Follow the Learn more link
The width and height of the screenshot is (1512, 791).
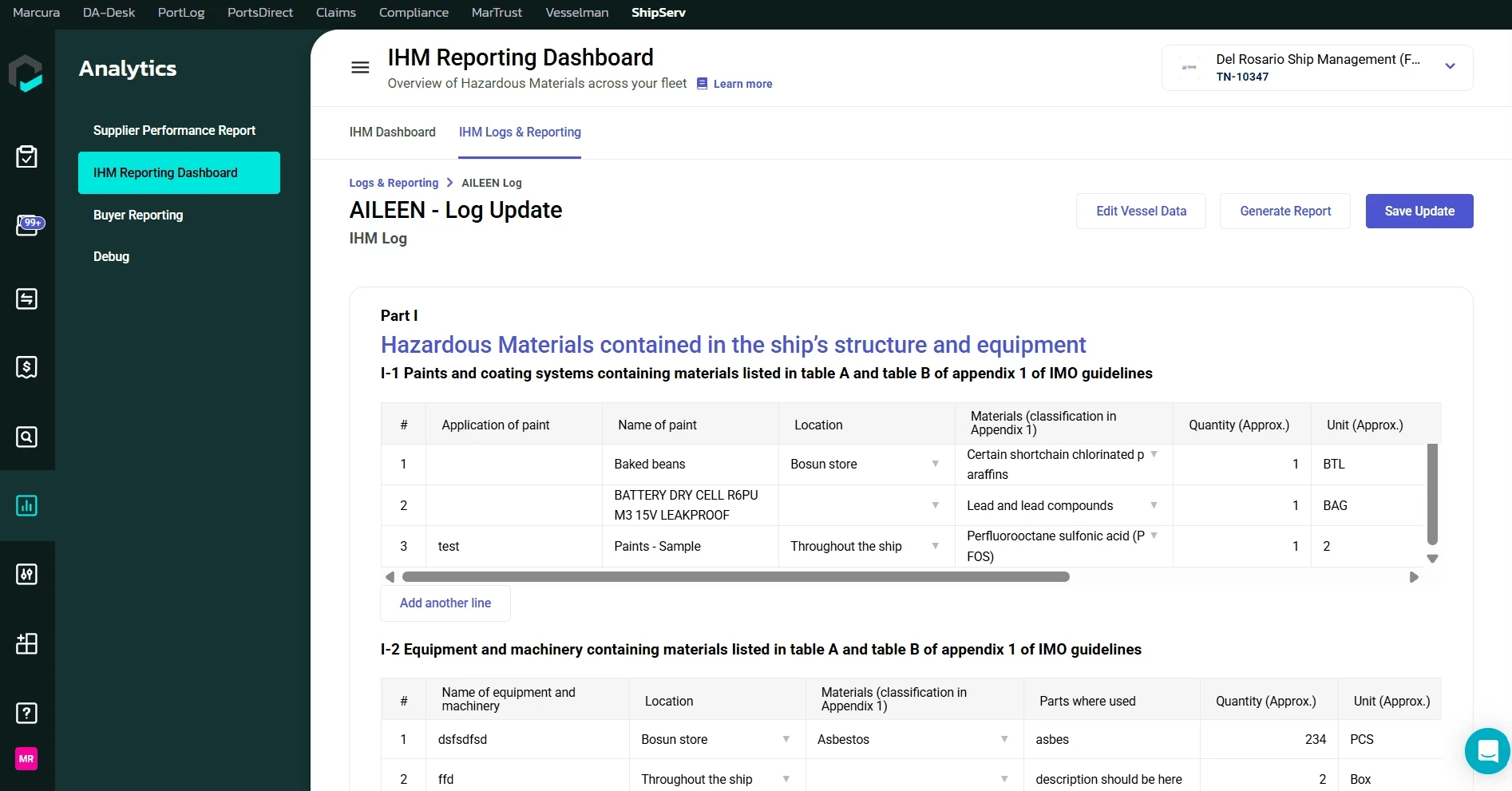[742, 84]
